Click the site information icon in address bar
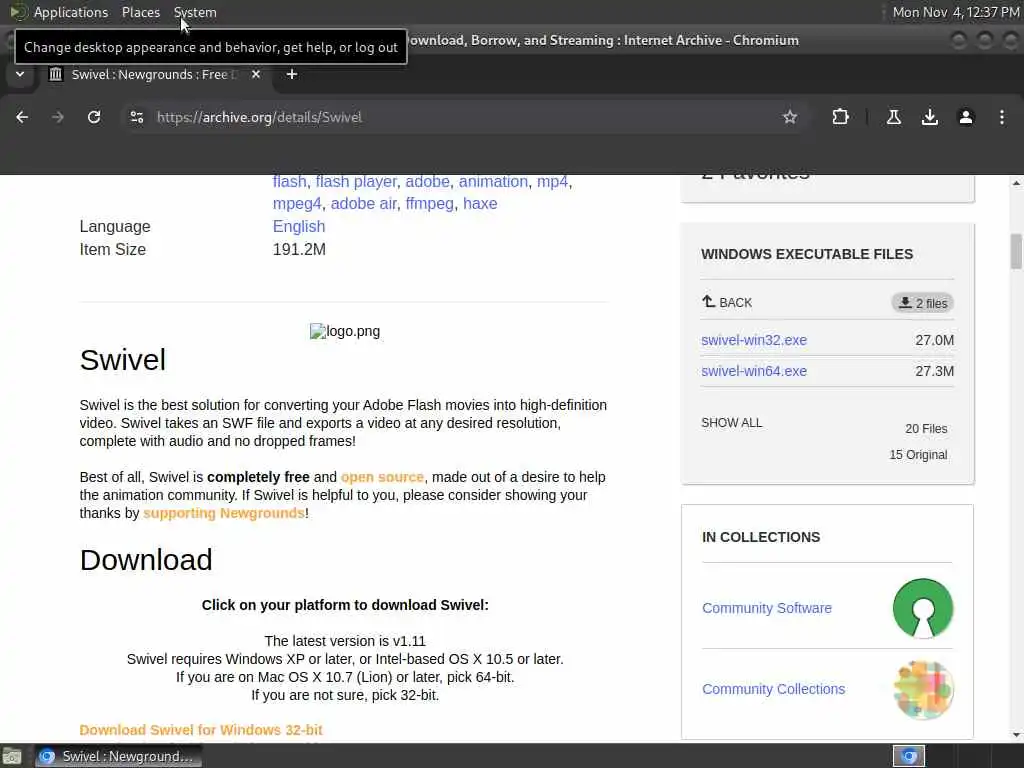The image size is (1024, 768). tap(137, 117)
